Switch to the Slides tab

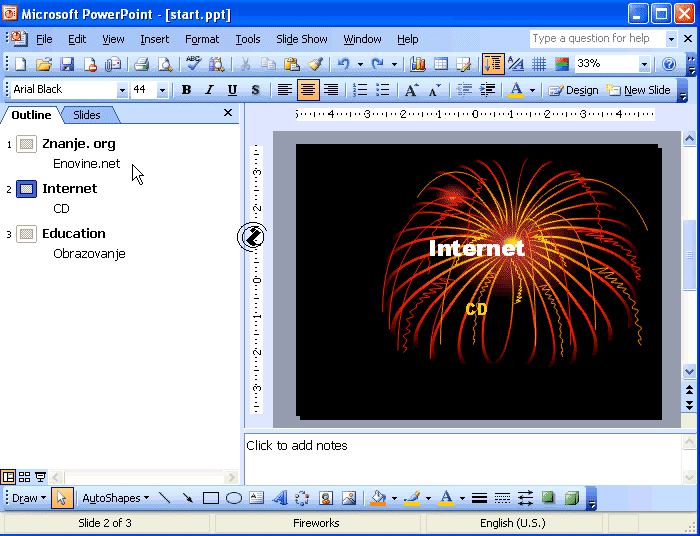pyautogui.click(x=87, y=115)
